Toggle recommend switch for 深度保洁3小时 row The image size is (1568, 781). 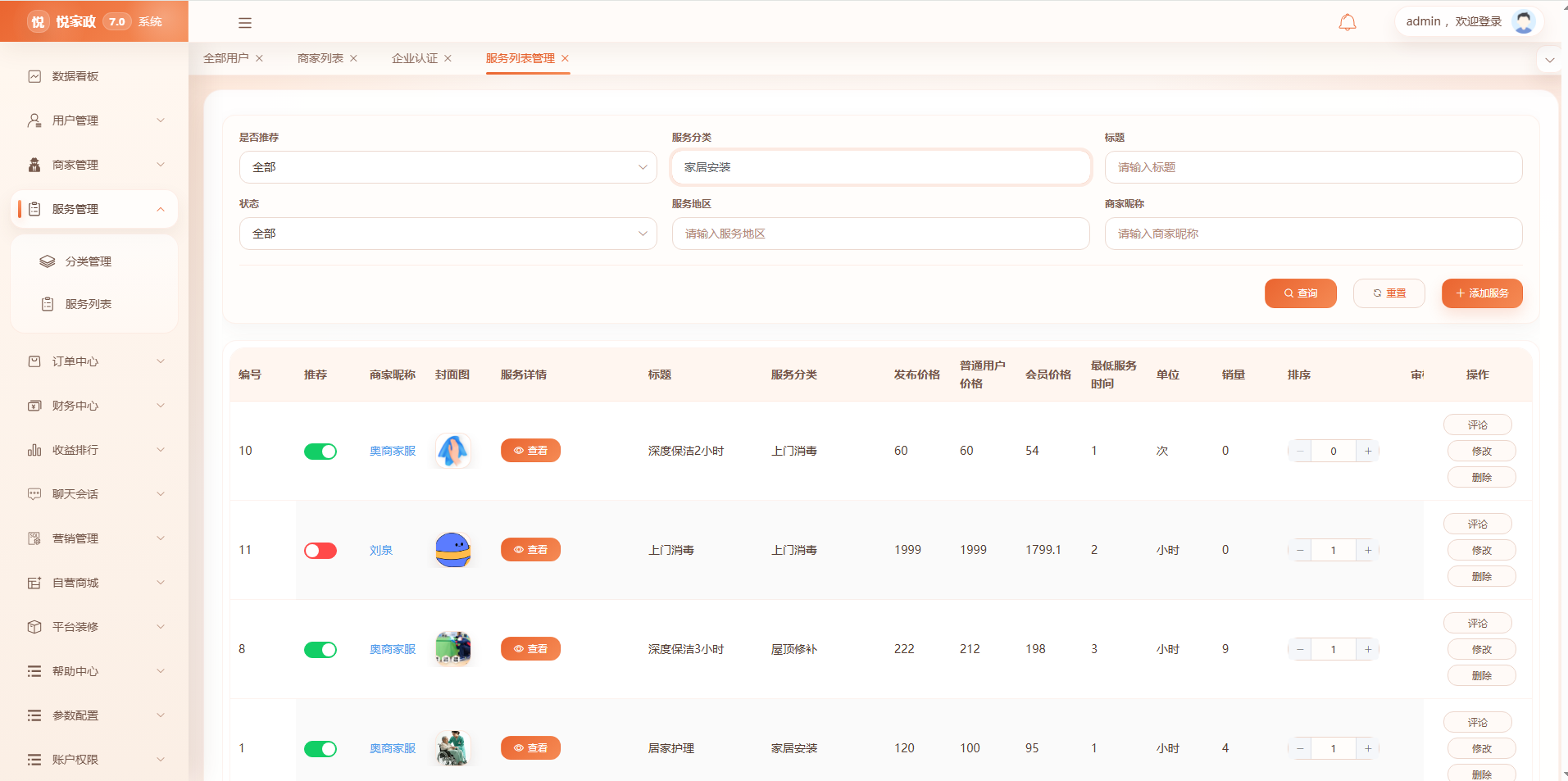coord(320,650)
